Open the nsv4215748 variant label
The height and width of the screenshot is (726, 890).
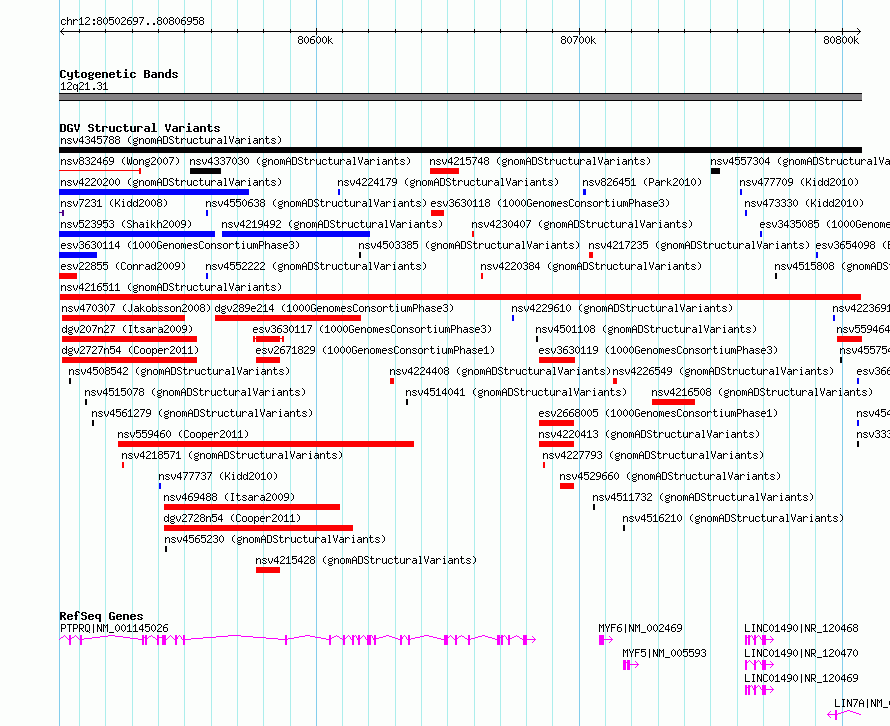pyautogui.click(x=540, y=161)
